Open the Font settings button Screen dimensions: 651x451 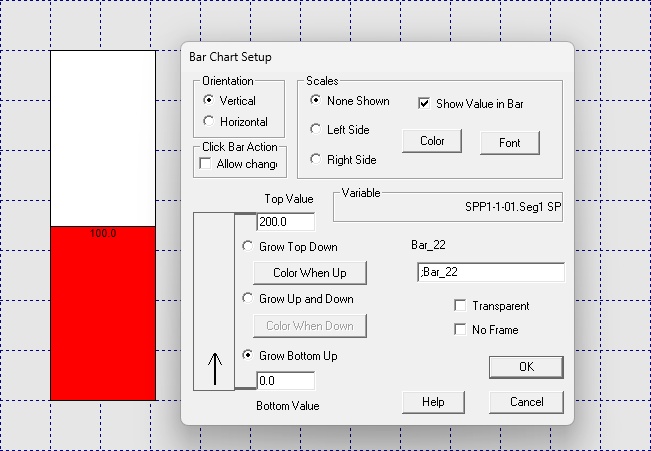509,143
